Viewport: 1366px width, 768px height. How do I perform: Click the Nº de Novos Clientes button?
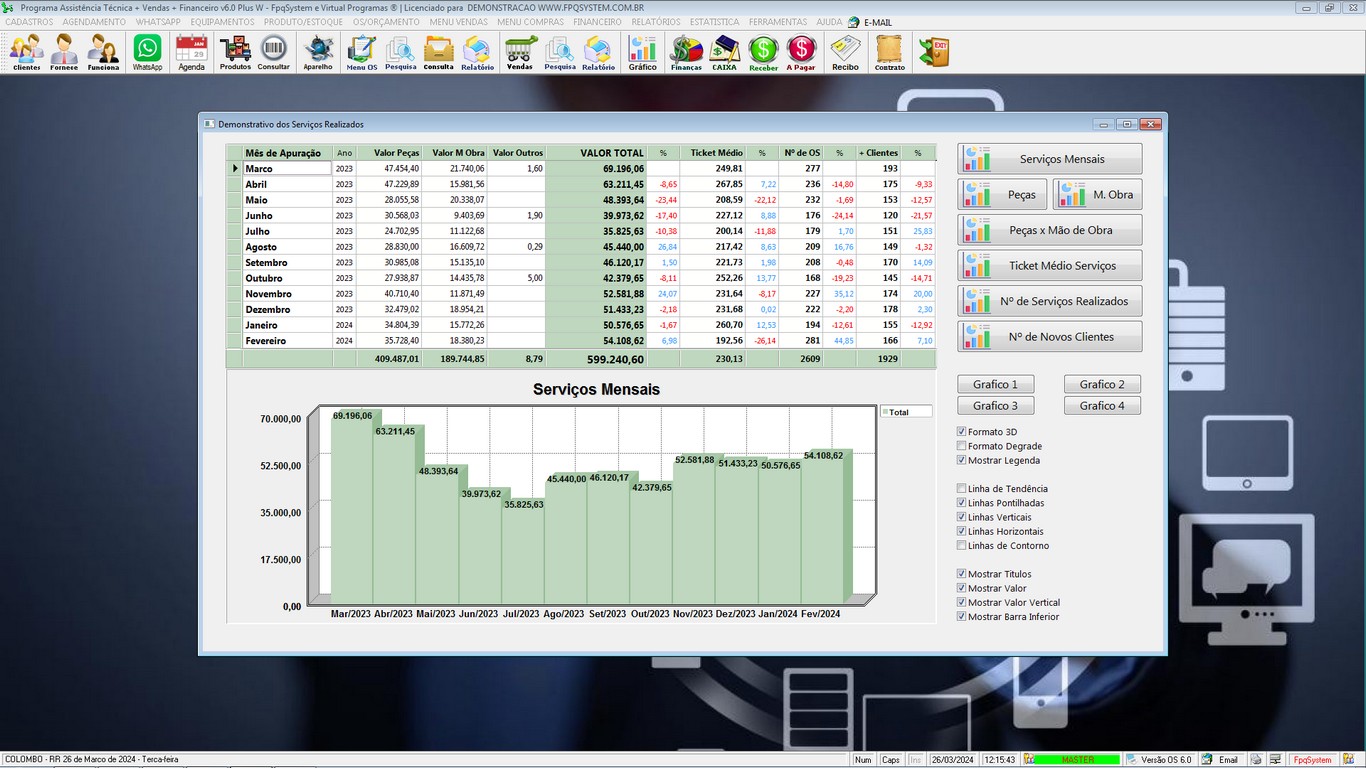coord(1049,337)
